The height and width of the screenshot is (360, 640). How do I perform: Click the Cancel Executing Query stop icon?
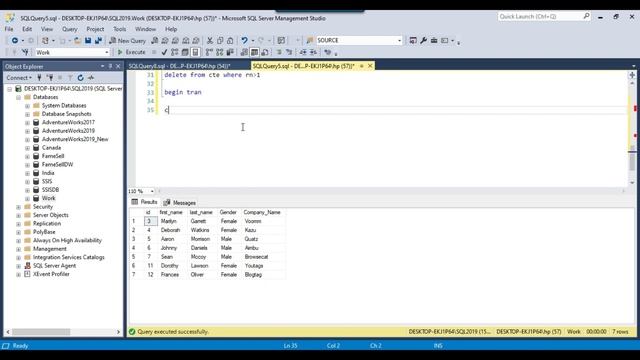pos(154,52)
